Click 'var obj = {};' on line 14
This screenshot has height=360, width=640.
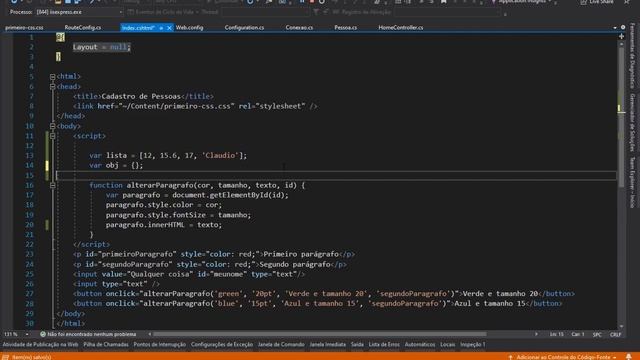tap(116, 165)
